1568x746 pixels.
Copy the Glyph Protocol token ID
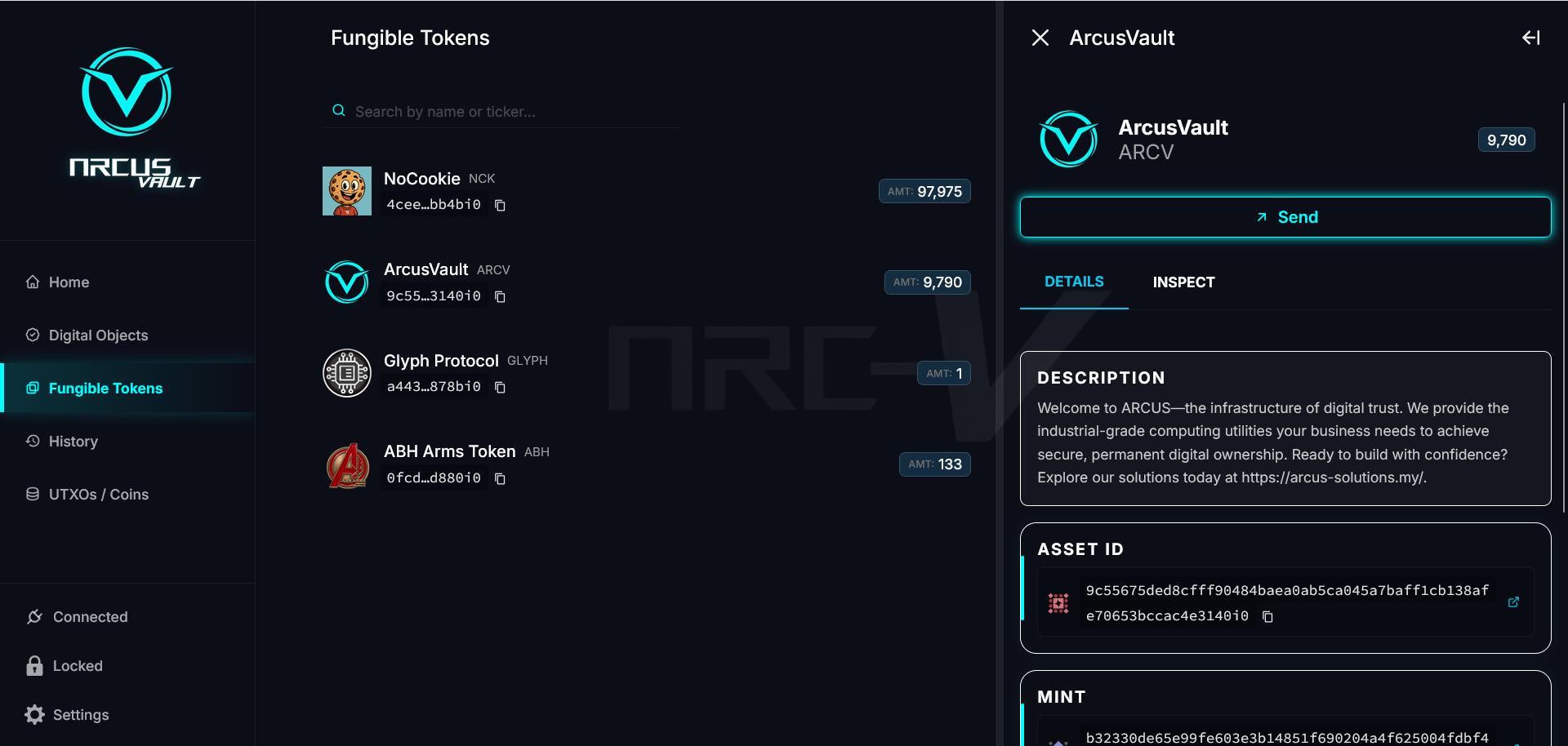coord(500,388)
